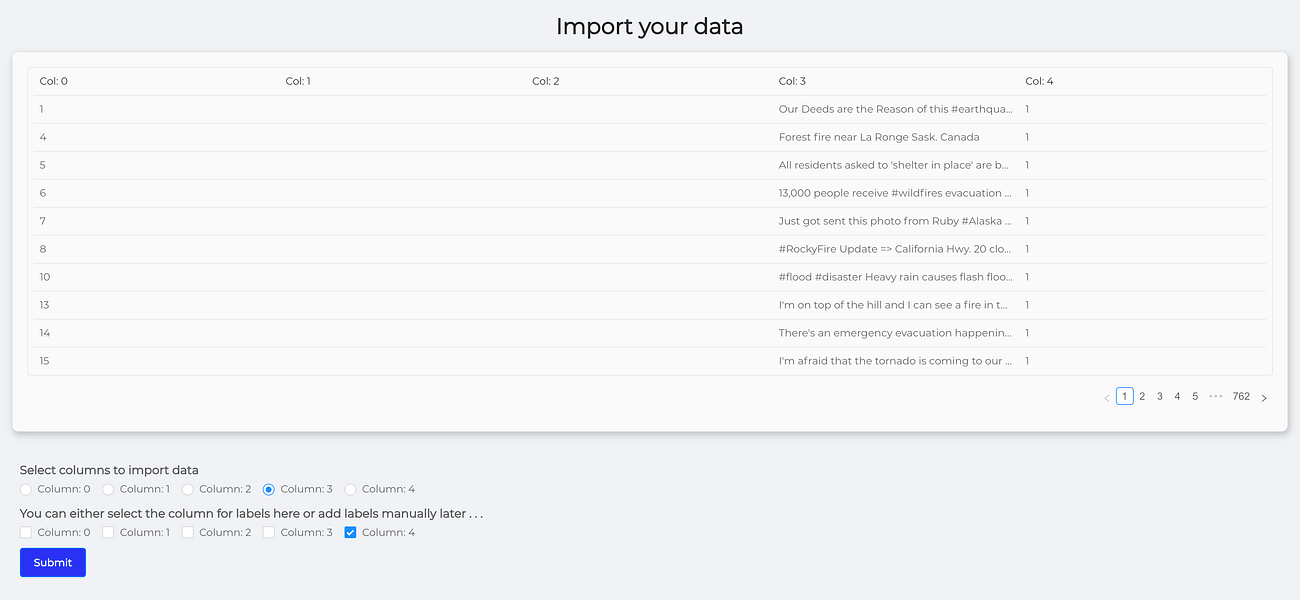Image resolution: width=1300 pixels, height=600 pixels.
Task: Select Column: 1 radio for data import
Action: [108, 489]
